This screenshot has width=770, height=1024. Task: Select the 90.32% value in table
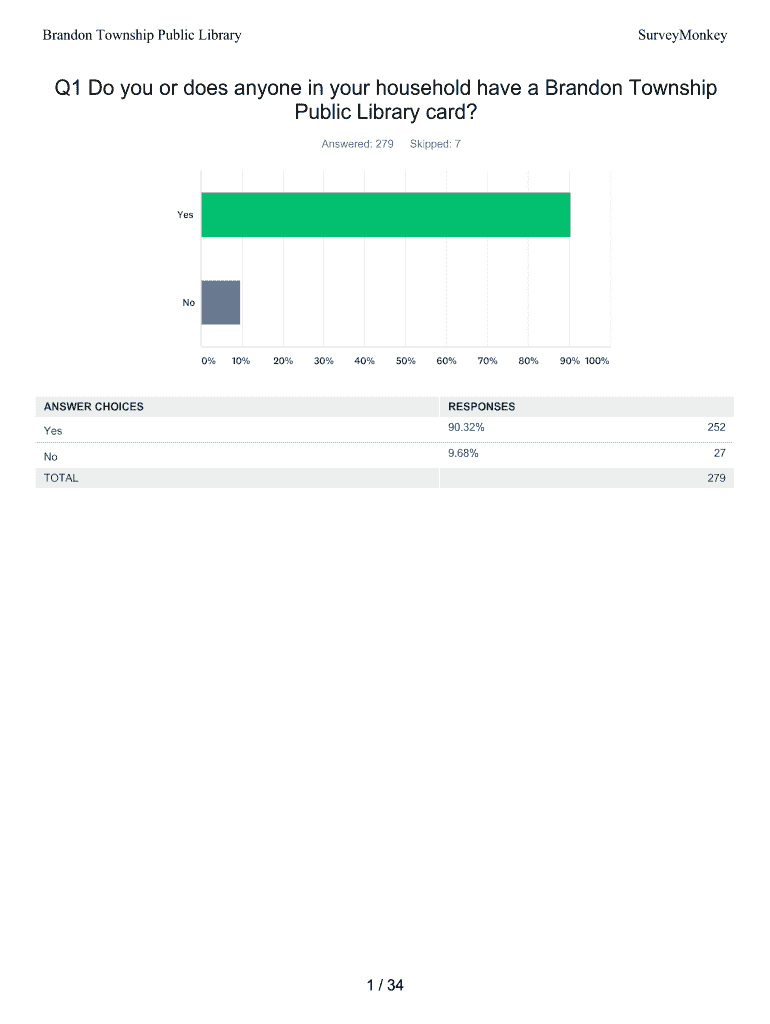tap(467, 429)
